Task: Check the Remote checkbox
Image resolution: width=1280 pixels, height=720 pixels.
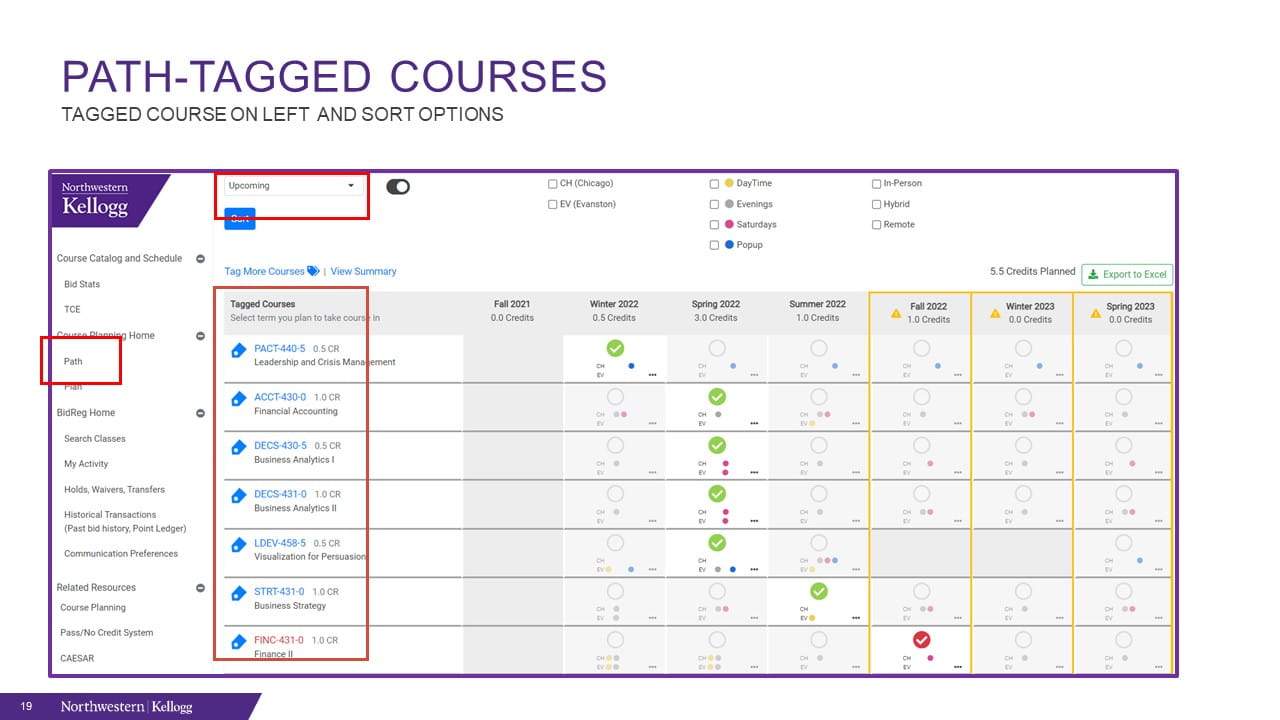Action: click(x=876, y=225)
